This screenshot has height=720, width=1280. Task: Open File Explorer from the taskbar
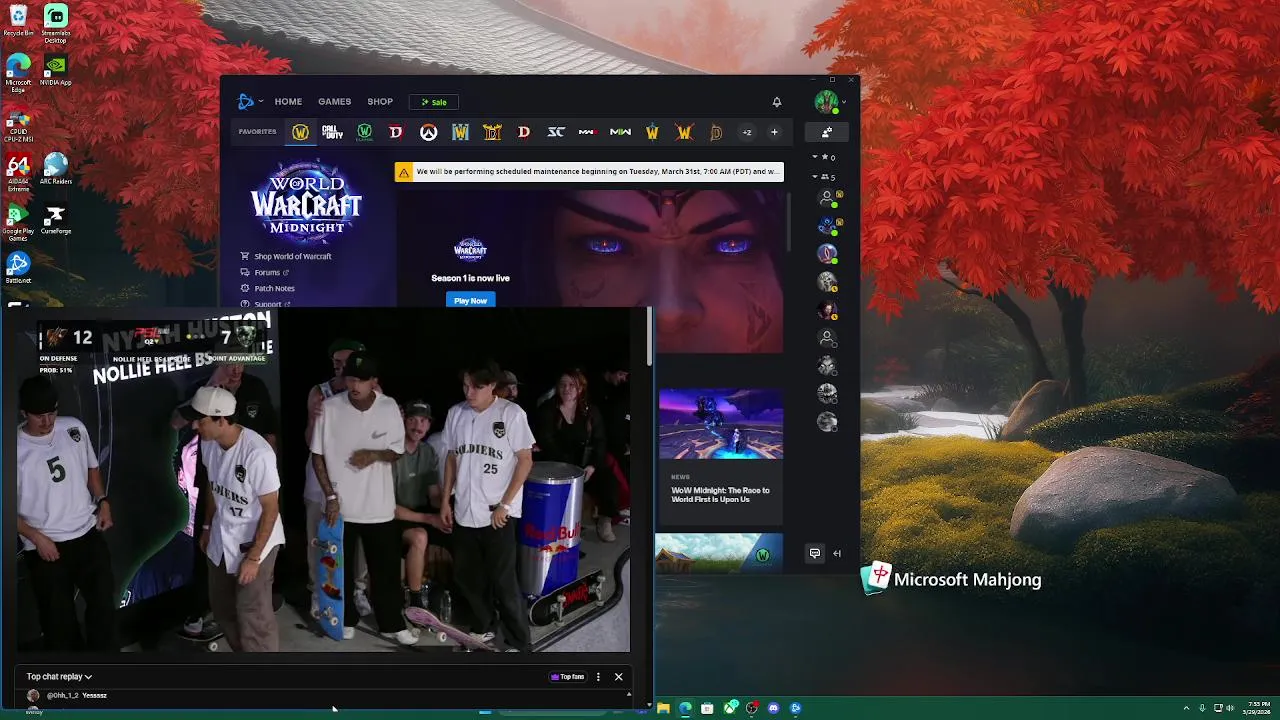click(663, 708)
